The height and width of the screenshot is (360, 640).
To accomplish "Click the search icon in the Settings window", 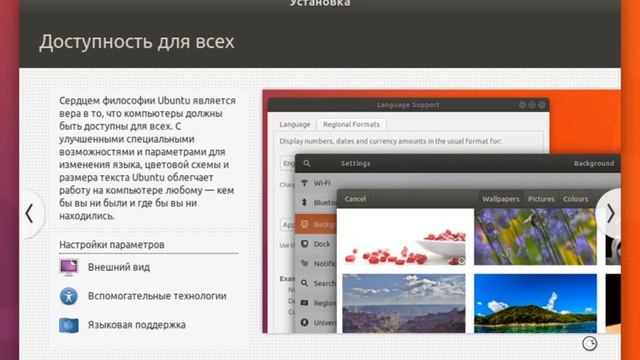I will click(x=307, y=163).
